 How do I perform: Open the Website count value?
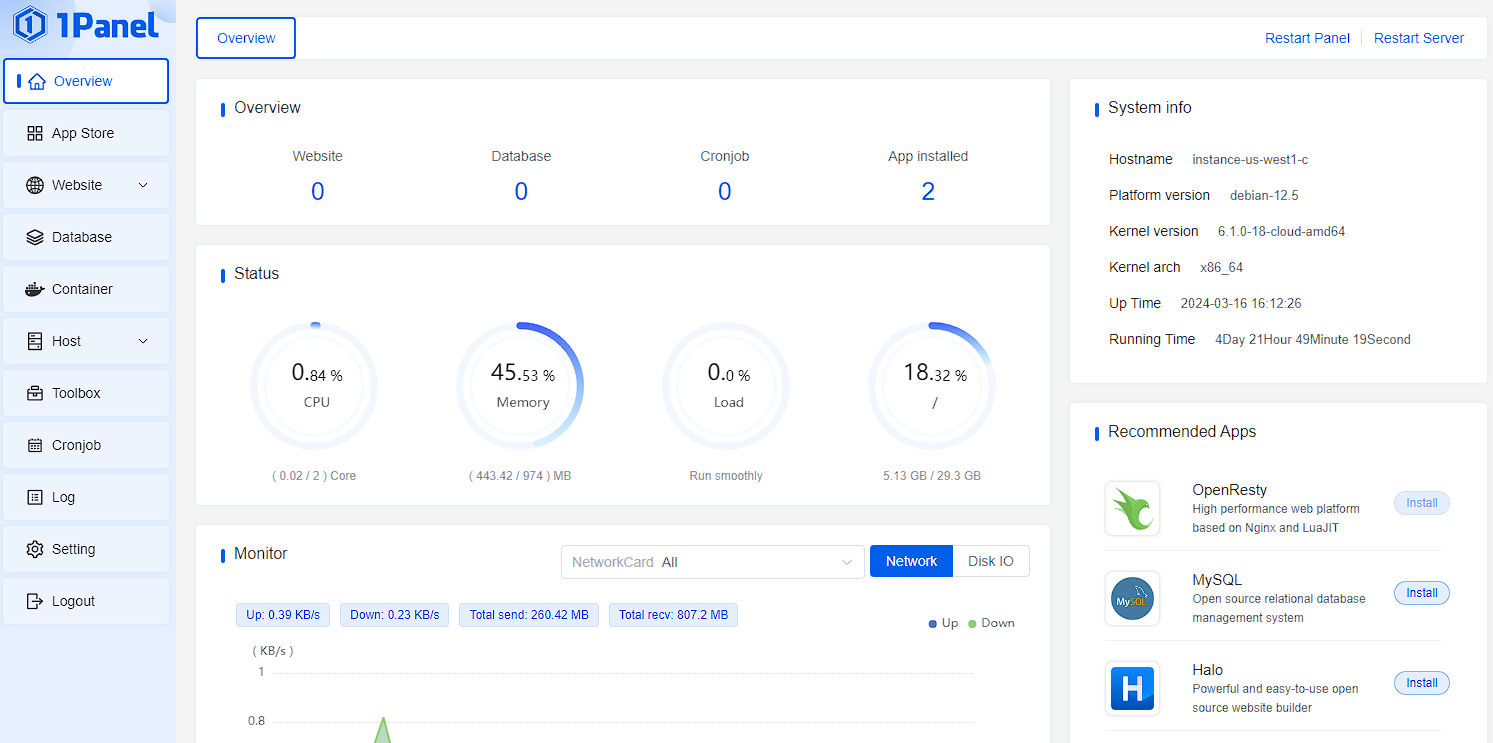tap(318, 191)
